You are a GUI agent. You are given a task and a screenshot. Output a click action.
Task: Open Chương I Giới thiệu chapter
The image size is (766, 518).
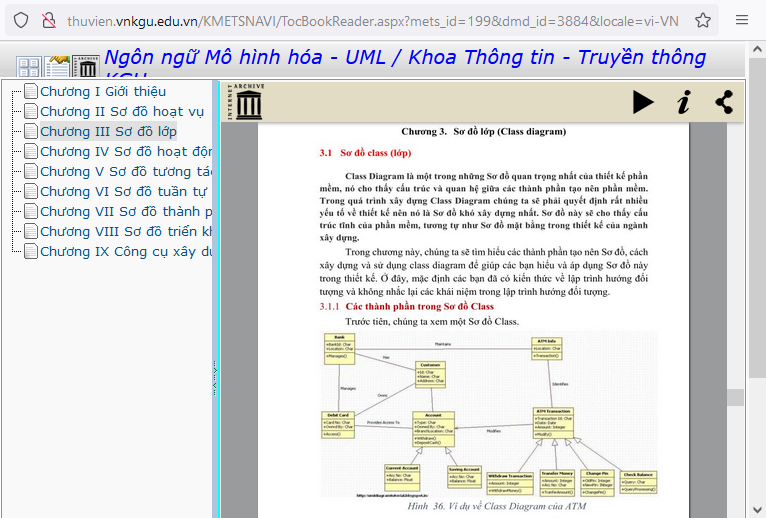(x=102, y=92)
